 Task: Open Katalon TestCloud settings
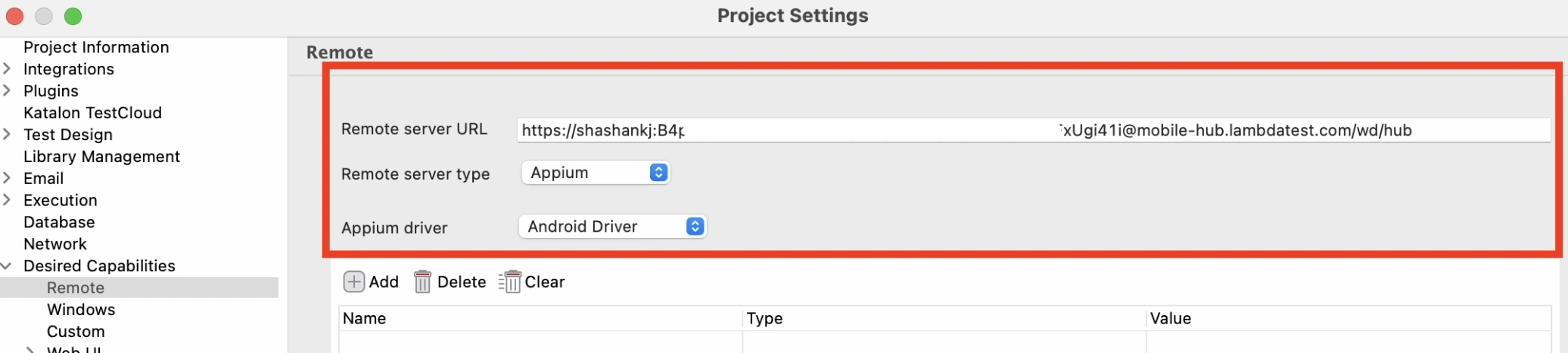point(92,113)
